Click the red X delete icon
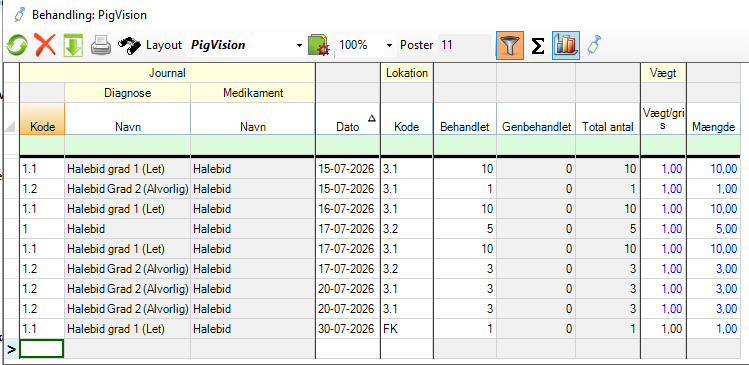749x365 pixels. [45, 45]
